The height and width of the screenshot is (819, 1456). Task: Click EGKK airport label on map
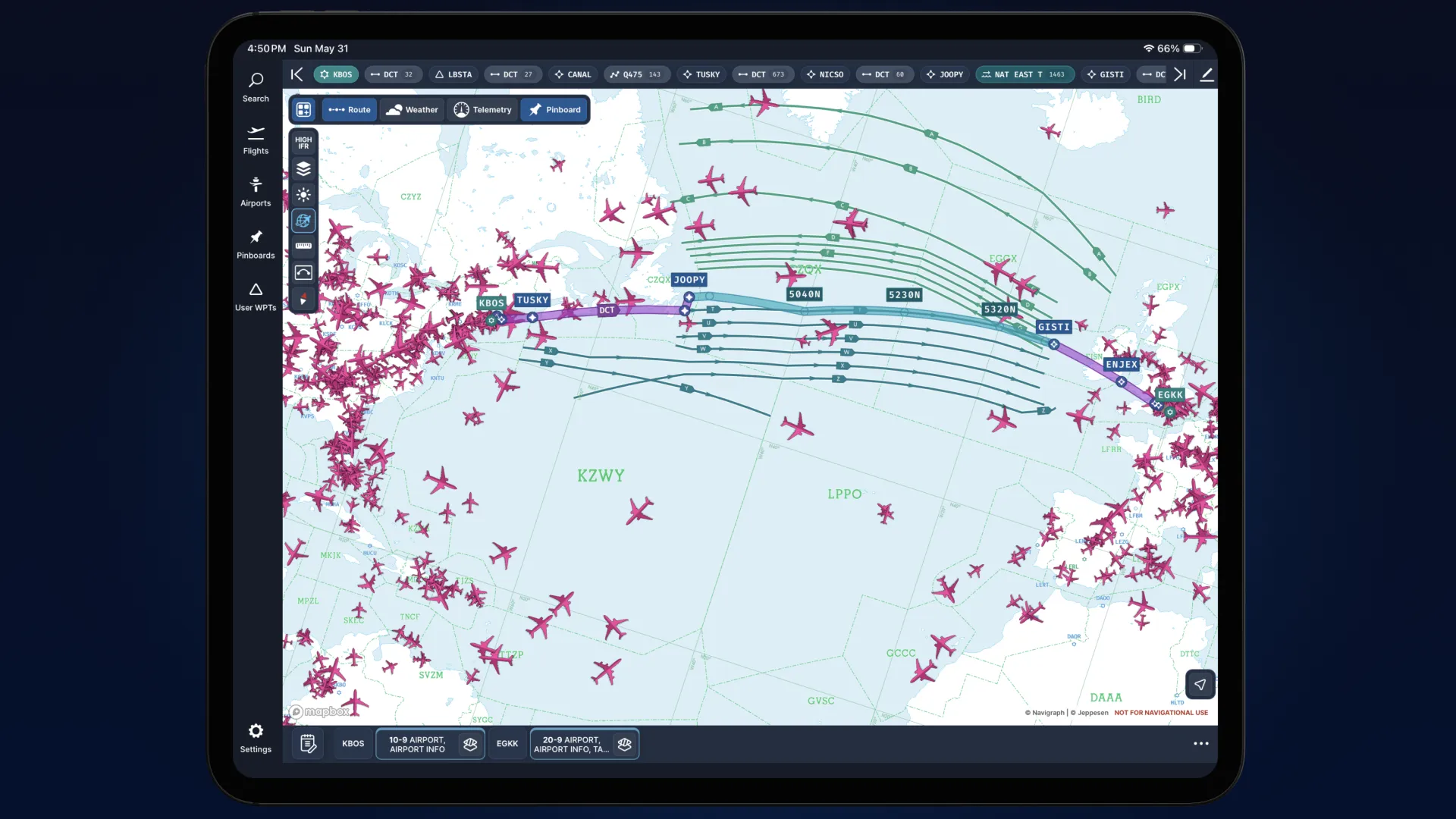click(1170, 395)
